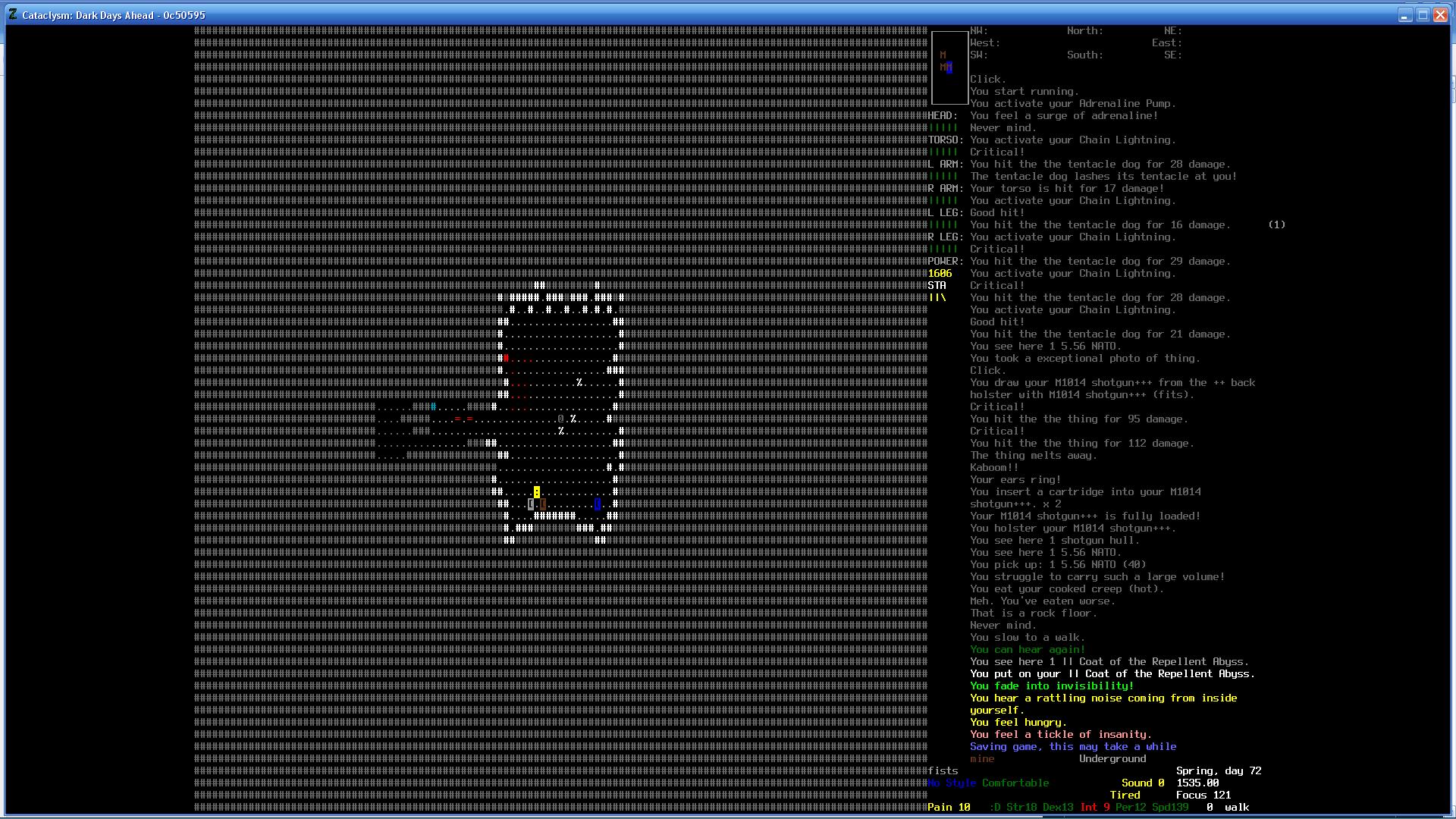Click the 'Pain 10' status indicator
Screen dimensions: 1456x819
click(949, 808)
